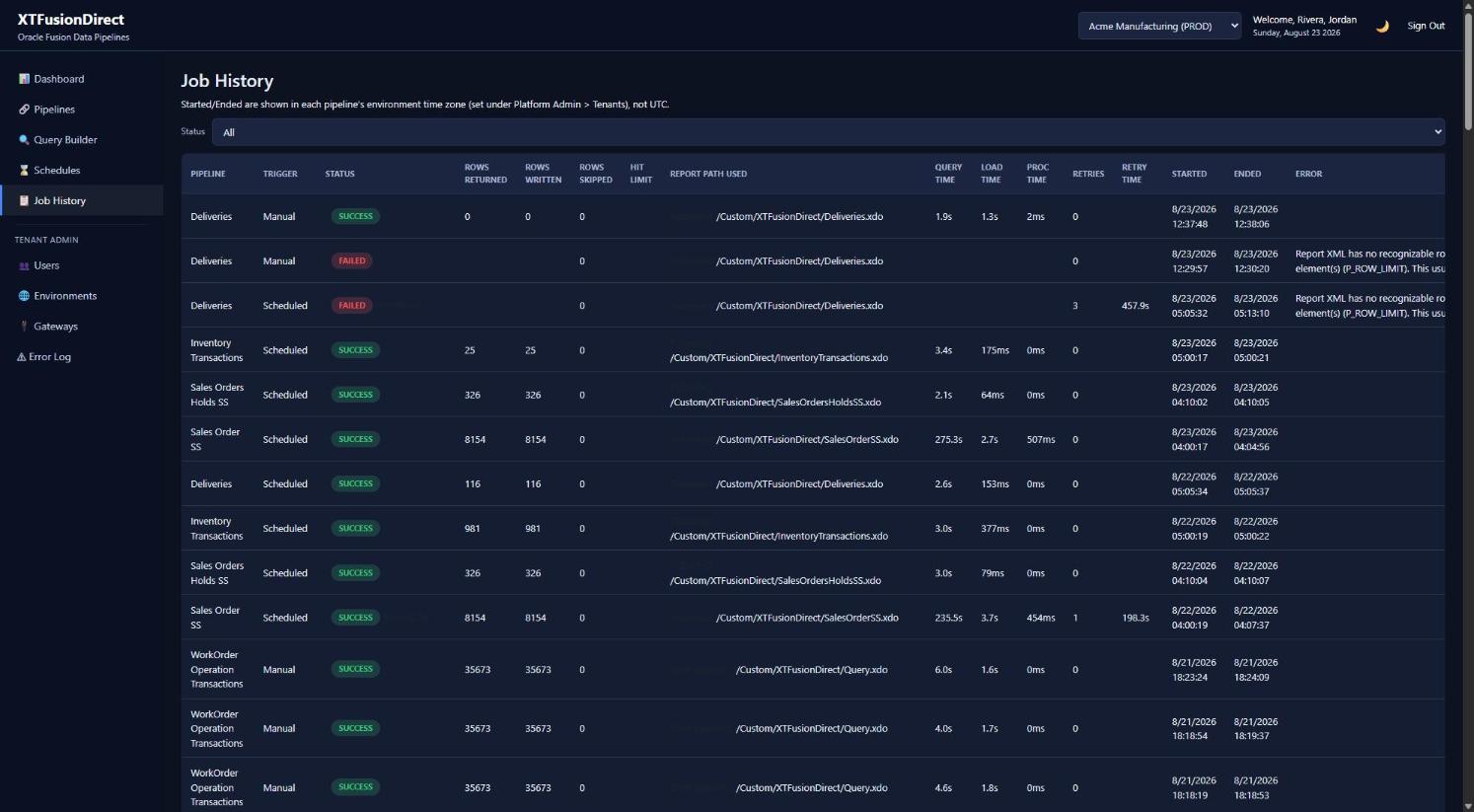Click the Pipelines link icon
The image size is (1474, 812).
(x=25, y=110)
